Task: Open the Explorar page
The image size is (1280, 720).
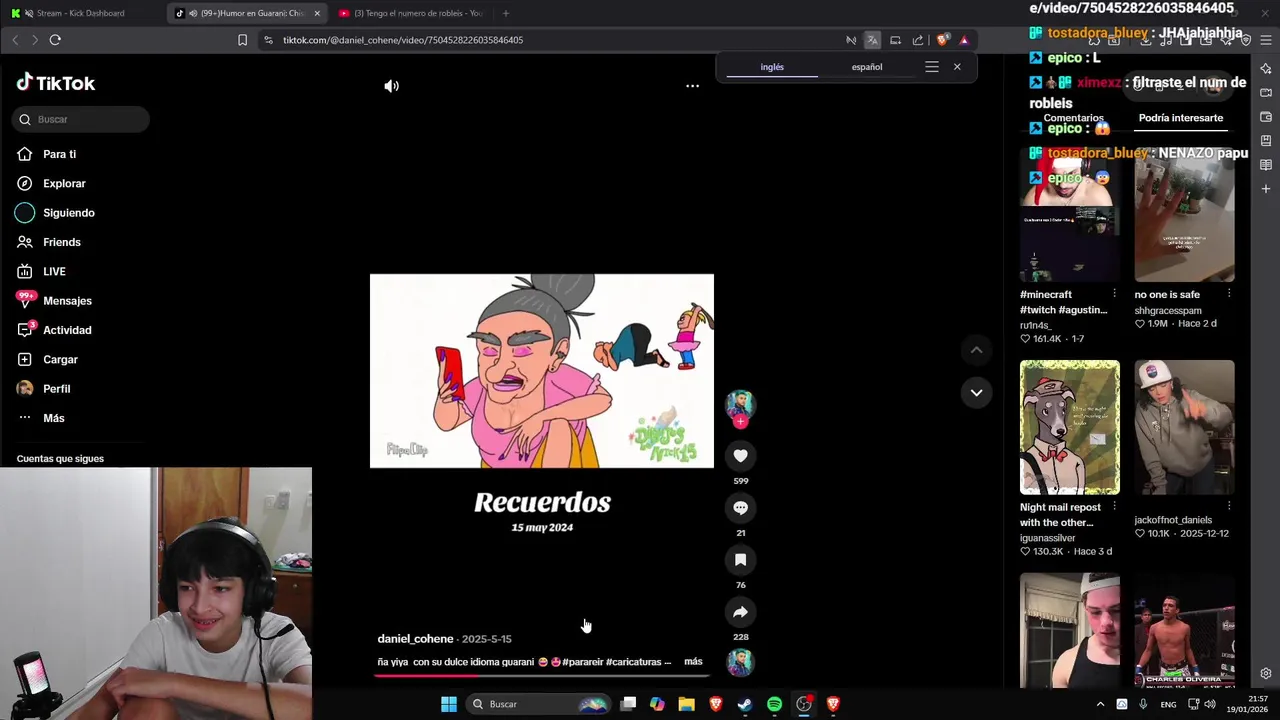Action: pyautogui.click(x=64, y=183)
